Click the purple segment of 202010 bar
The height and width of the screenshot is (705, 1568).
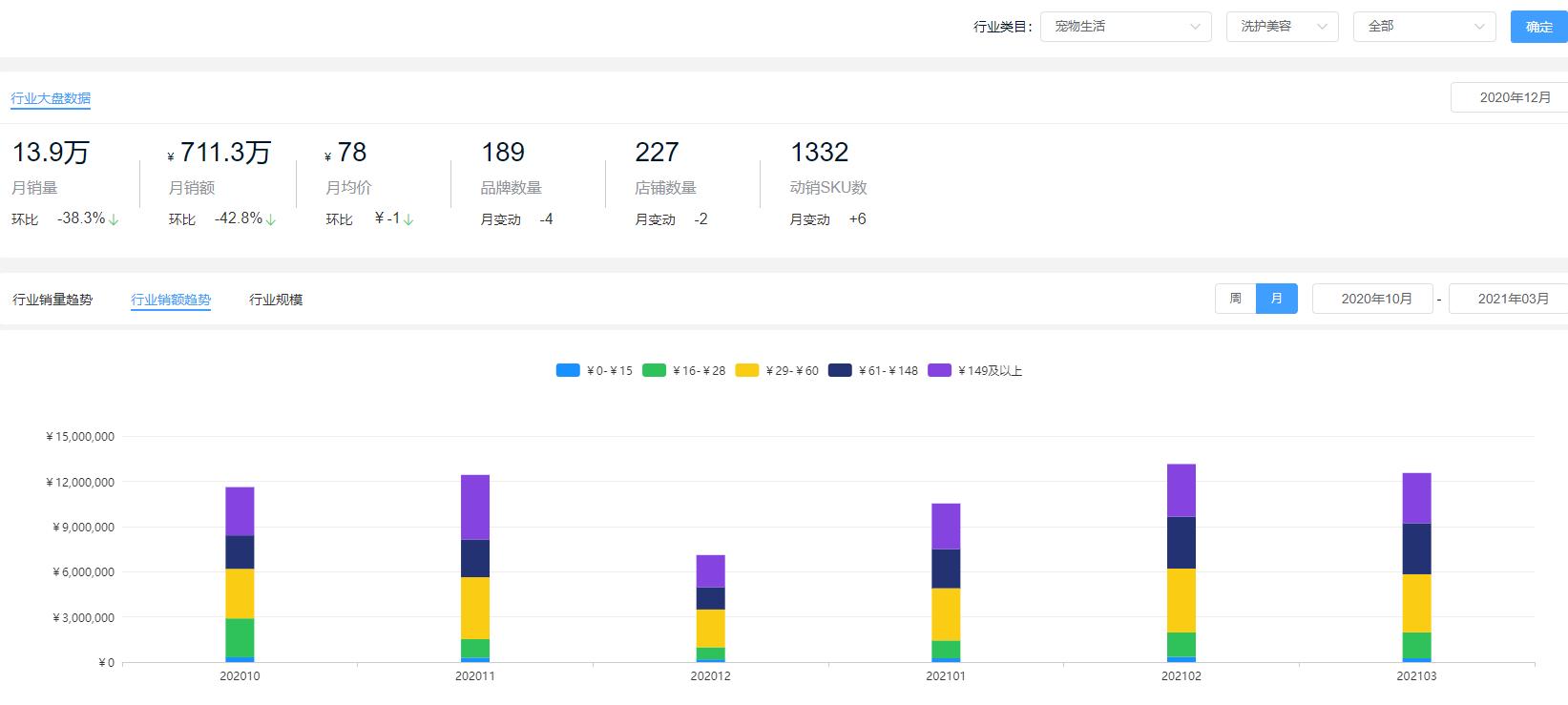[240, 511]
